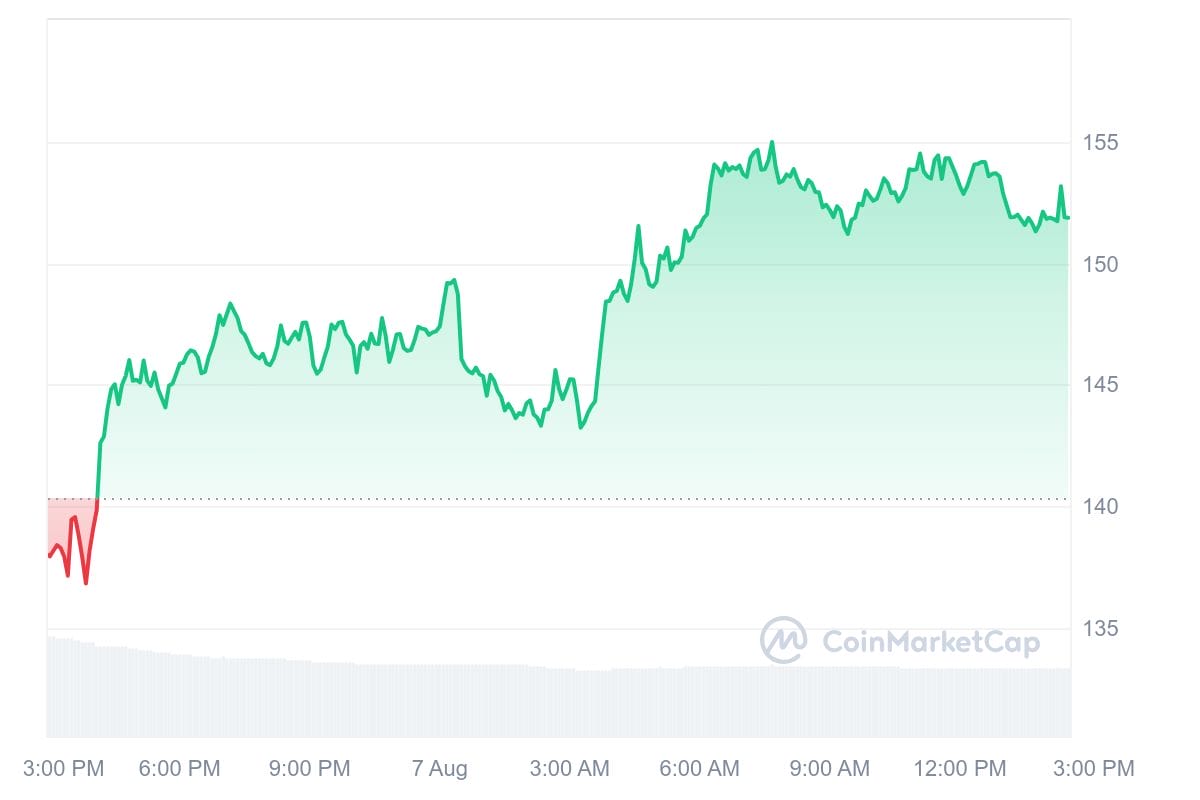The height and width of the screenshot is (800, 1200).
Task: Click the red segment of the price line
Action: [74, 520]
